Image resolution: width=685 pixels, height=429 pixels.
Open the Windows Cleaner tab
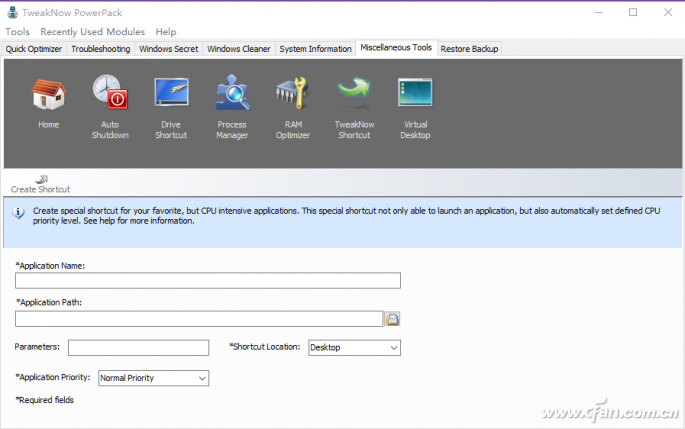coord(239,48)
